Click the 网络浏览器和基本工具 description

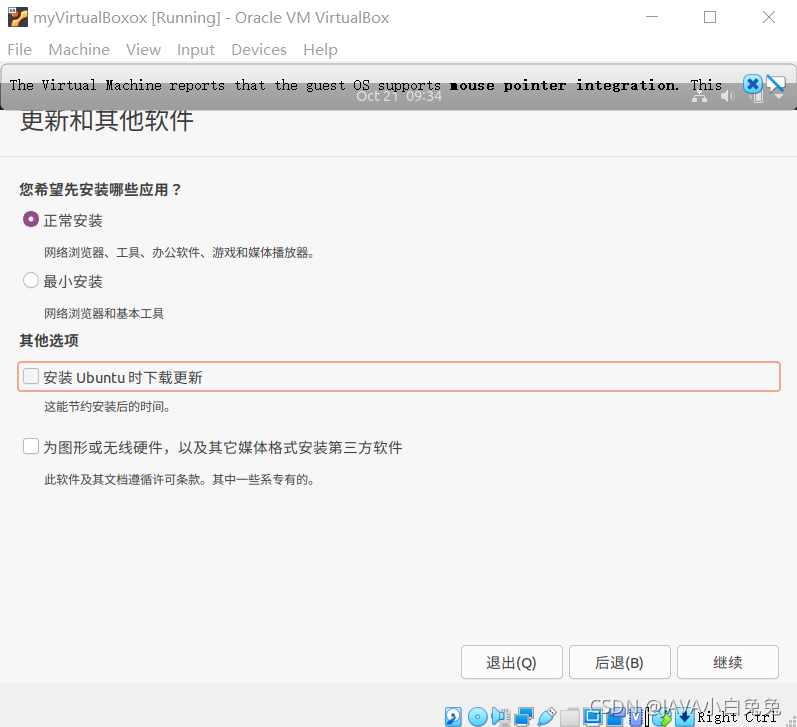tap(104, 313)
